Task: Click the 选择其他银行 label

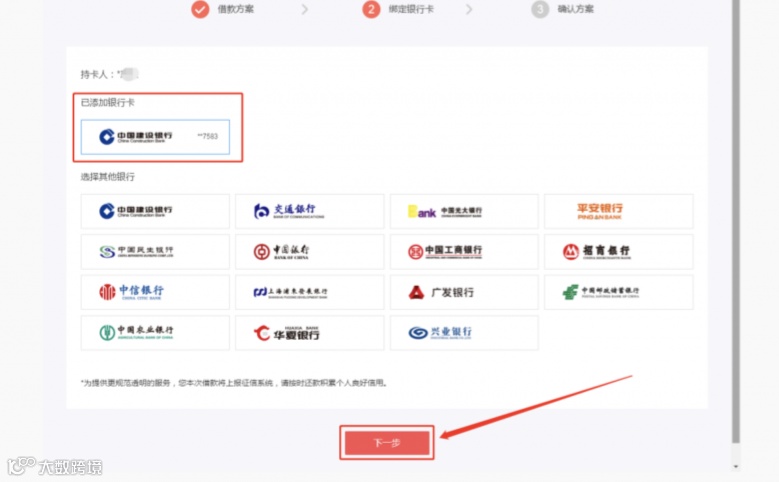Action: pyautogui.click(x=108, y=177)
